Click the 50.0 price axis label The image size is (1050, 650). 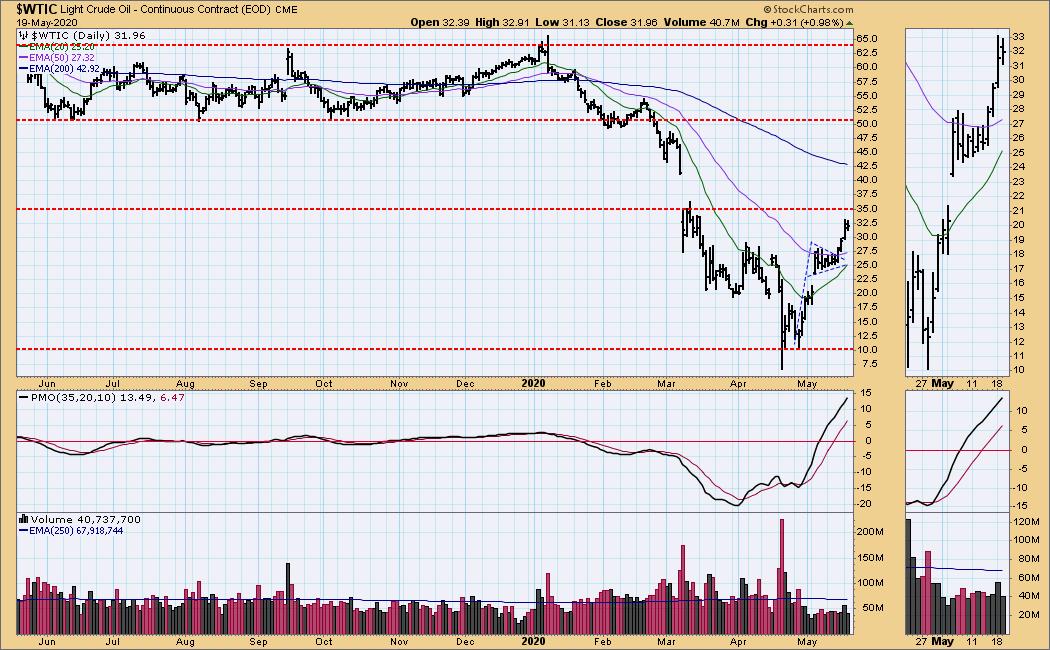[x=867, y=124]
